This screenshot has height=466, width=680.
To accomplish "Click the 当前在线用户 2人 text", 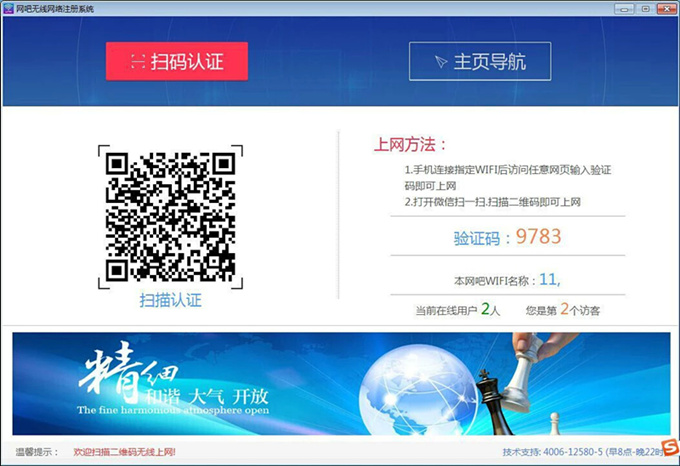I will pyautogui.click(x=458, y=310).
